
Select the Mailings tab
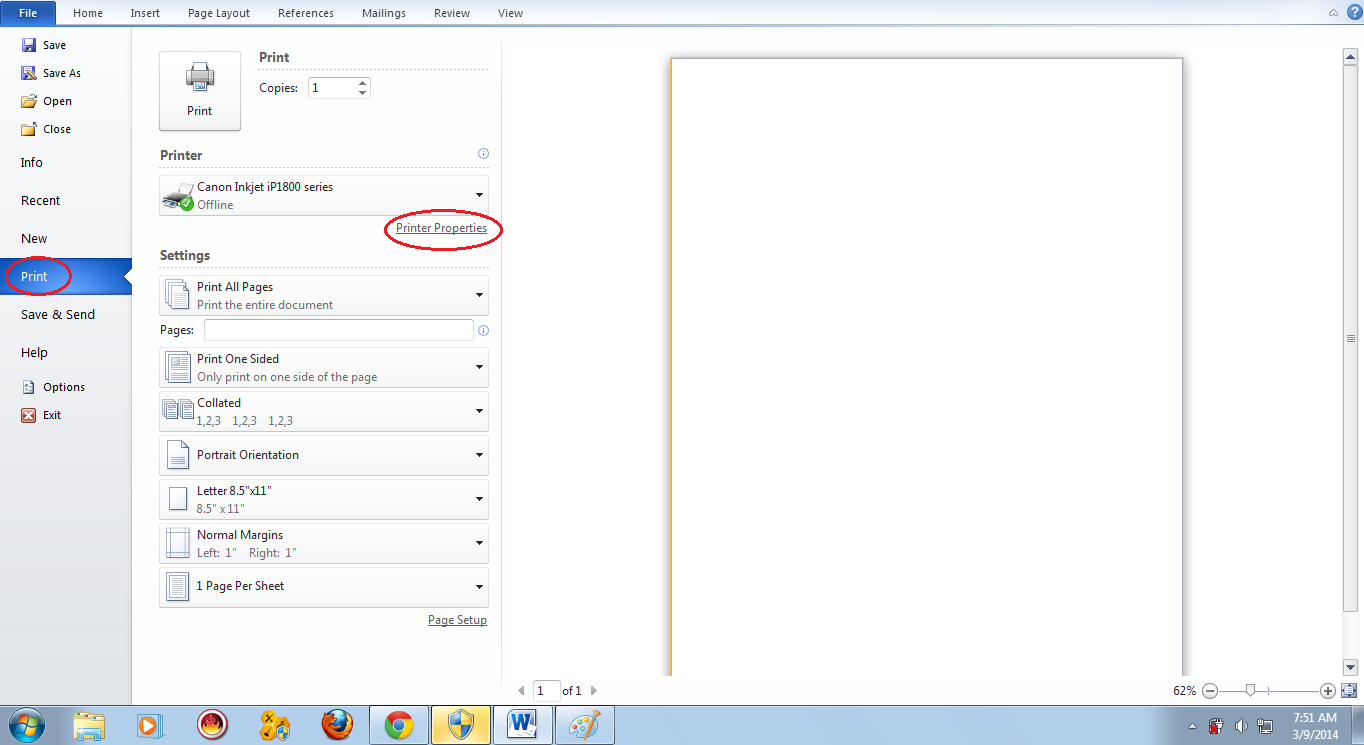[383, 13]
